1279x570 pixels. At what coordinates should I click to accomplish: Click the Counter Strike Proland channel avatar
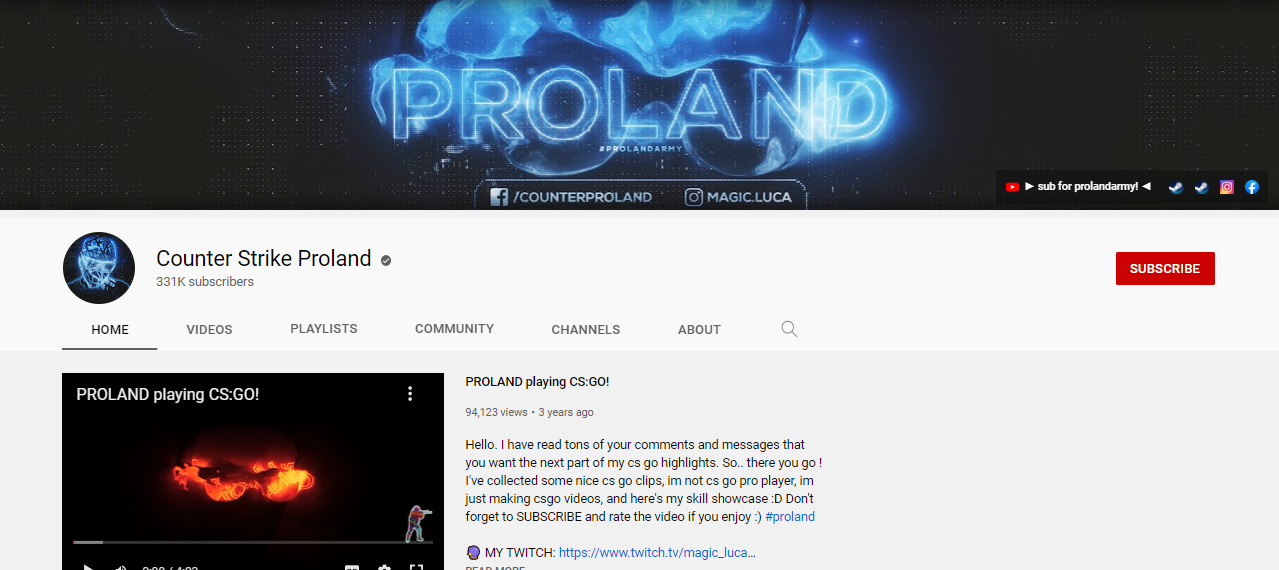pyautogui.click(x=99, y=268)
